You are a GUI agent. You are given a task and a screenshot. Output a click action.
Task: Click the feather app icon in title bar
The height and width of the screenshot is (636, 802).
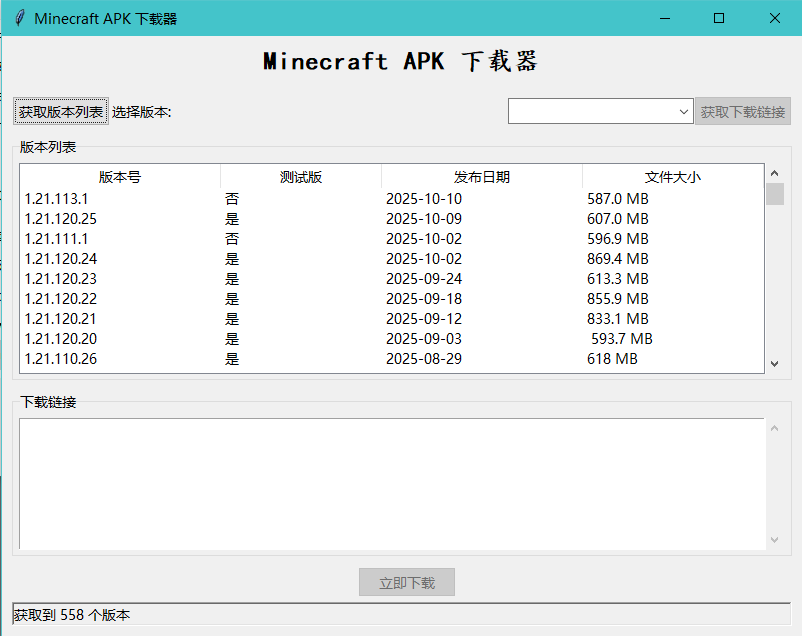click(x=19, y=18)
